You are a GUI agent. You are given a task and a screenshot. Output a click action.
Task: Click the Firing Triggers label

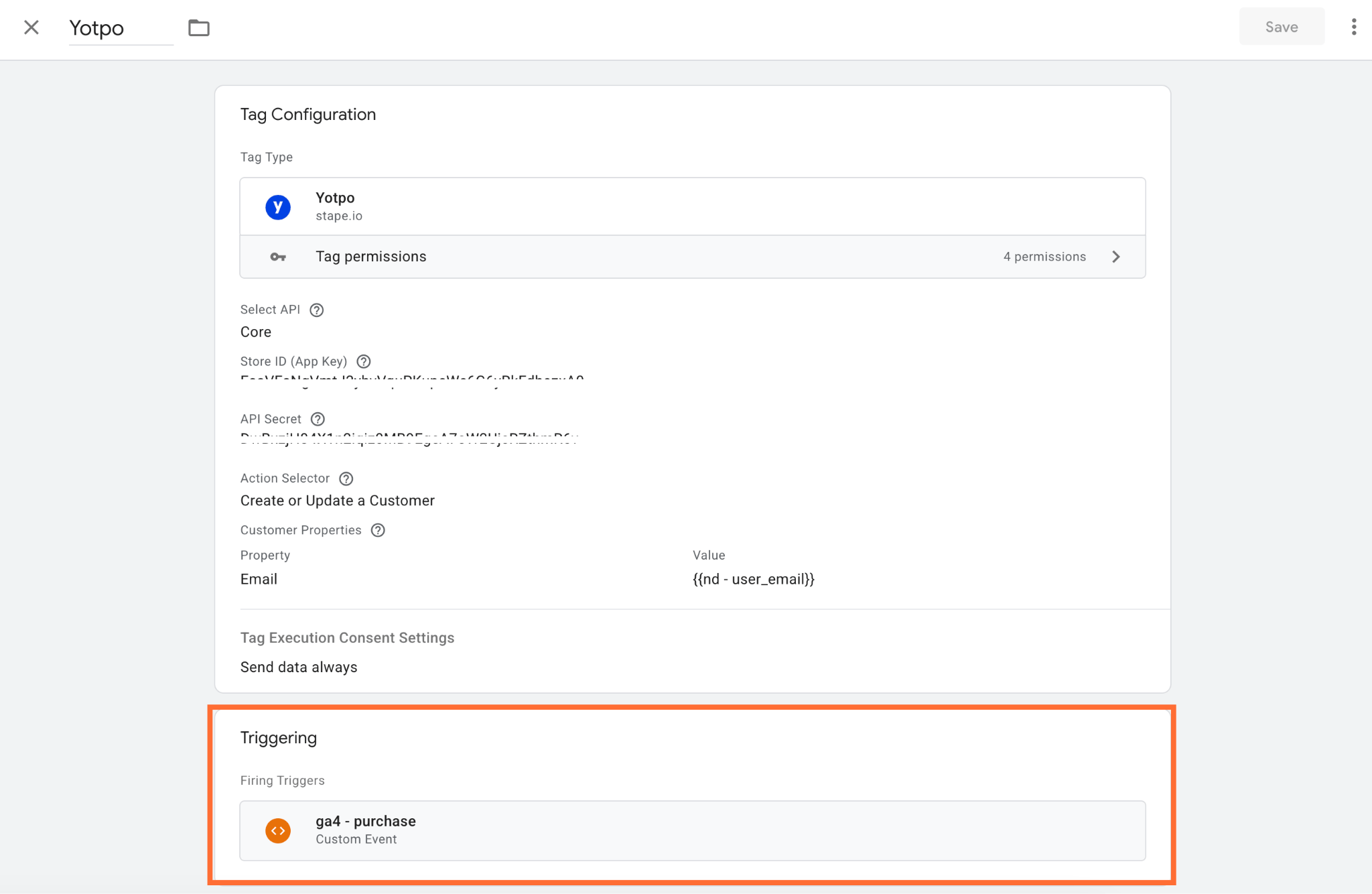click(x=283, y=780)
